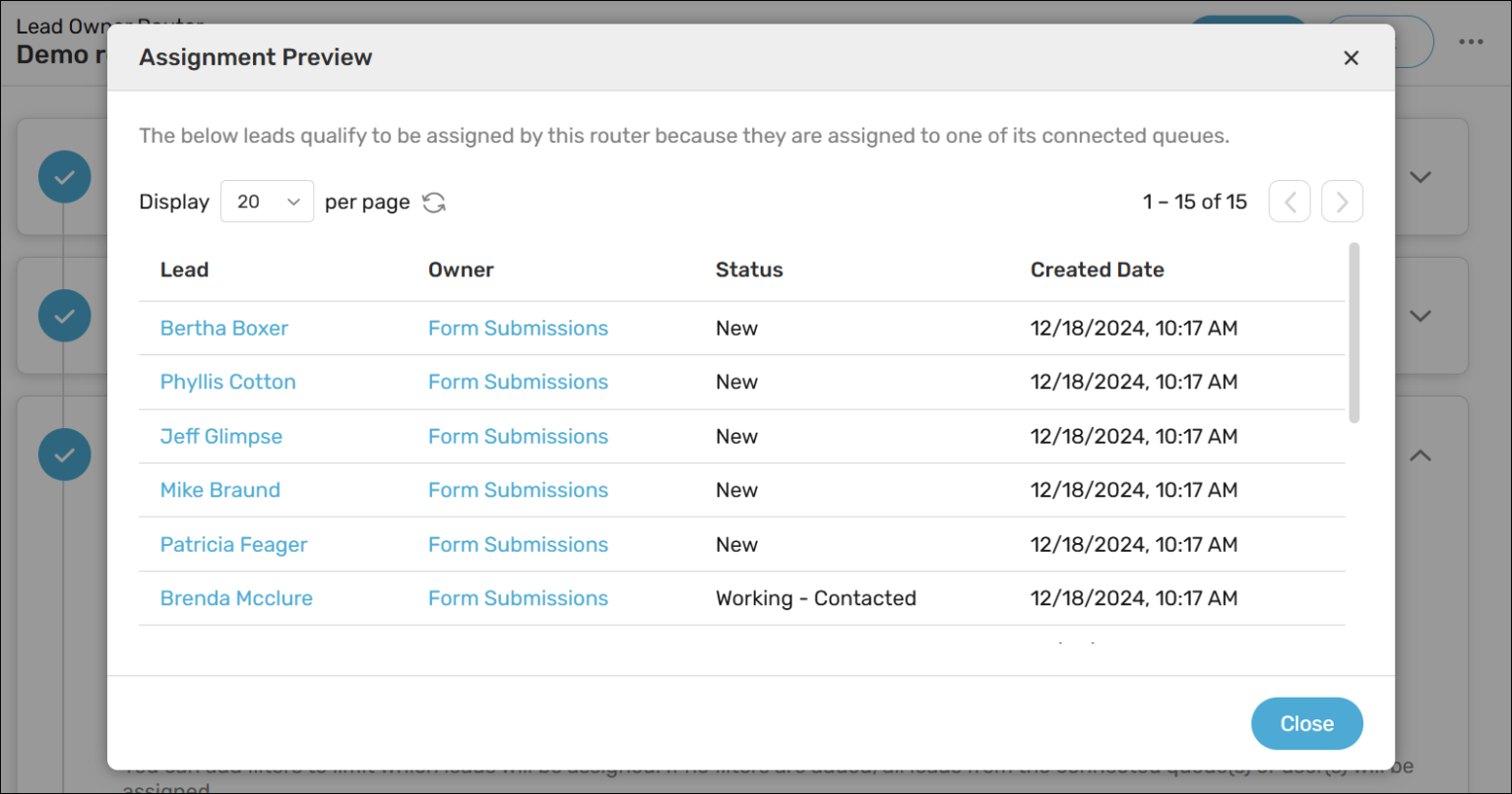Go to previous page of leads
The width and height of the screenshot is (1512, 794).
click(x=1290, y=202)
